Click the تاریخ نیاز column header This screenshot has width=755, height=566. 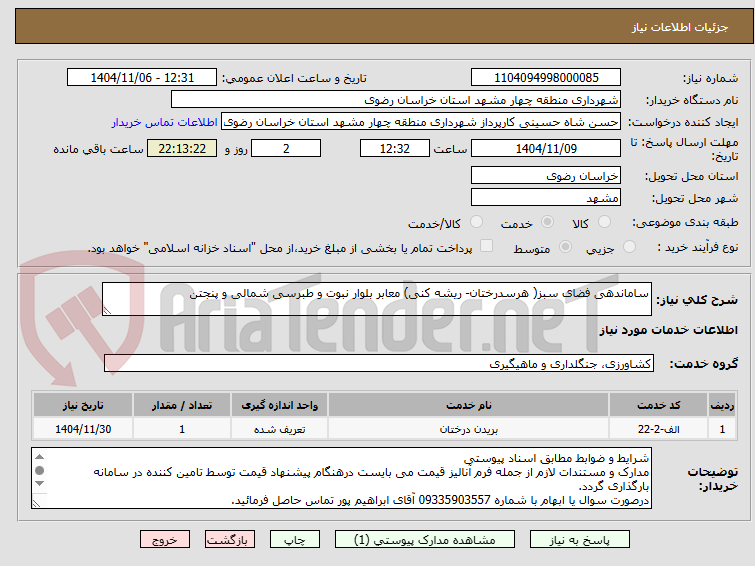[x=83, y=405]
